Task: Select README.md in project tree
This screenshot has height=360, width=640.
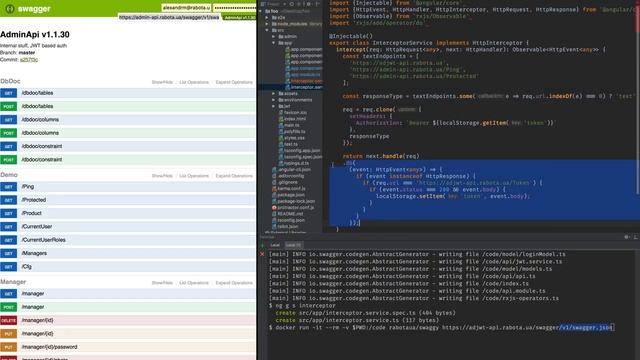Action: pos(290,214)
